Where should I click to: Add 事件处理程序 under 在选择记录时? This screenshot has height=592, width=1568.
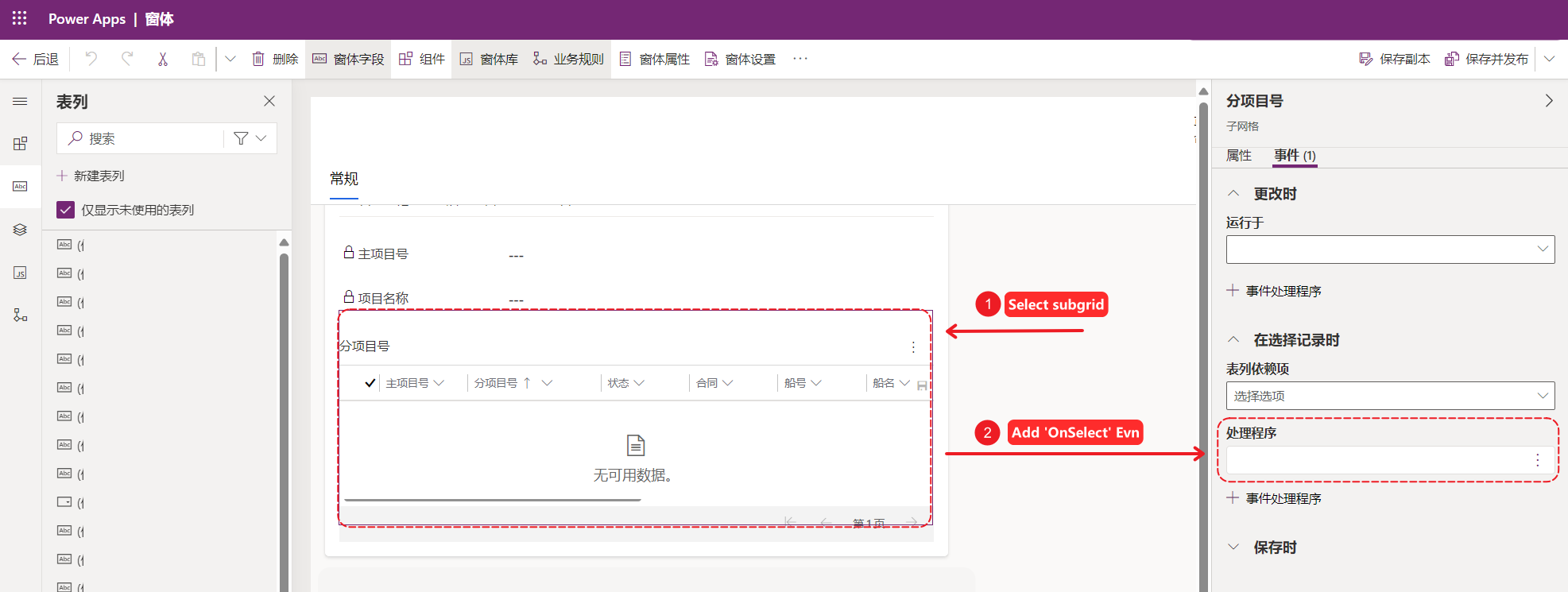point(1274,498)
